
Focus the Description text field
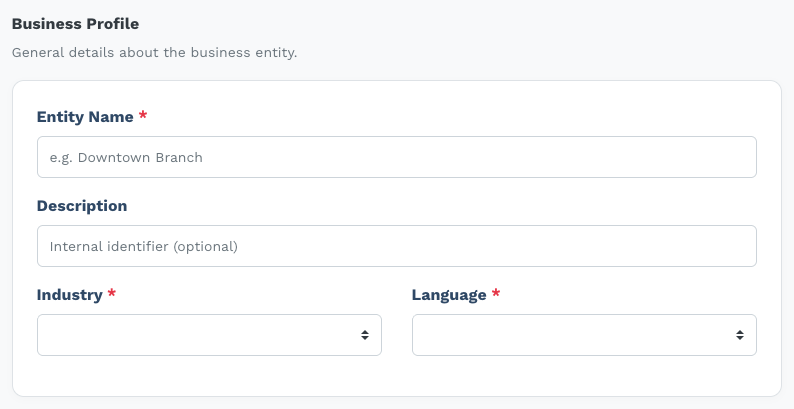396,246
